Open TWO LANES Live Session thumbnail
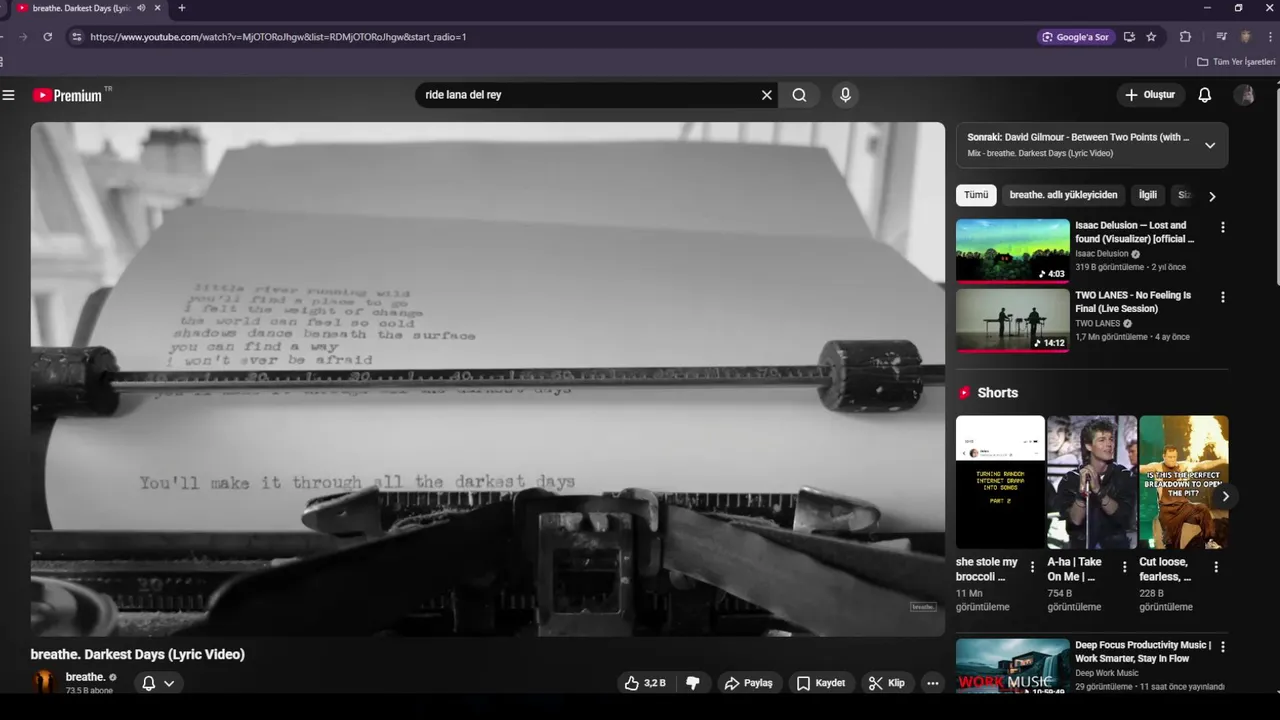Screen dimensions: 1280x720 pos(1013,320)
